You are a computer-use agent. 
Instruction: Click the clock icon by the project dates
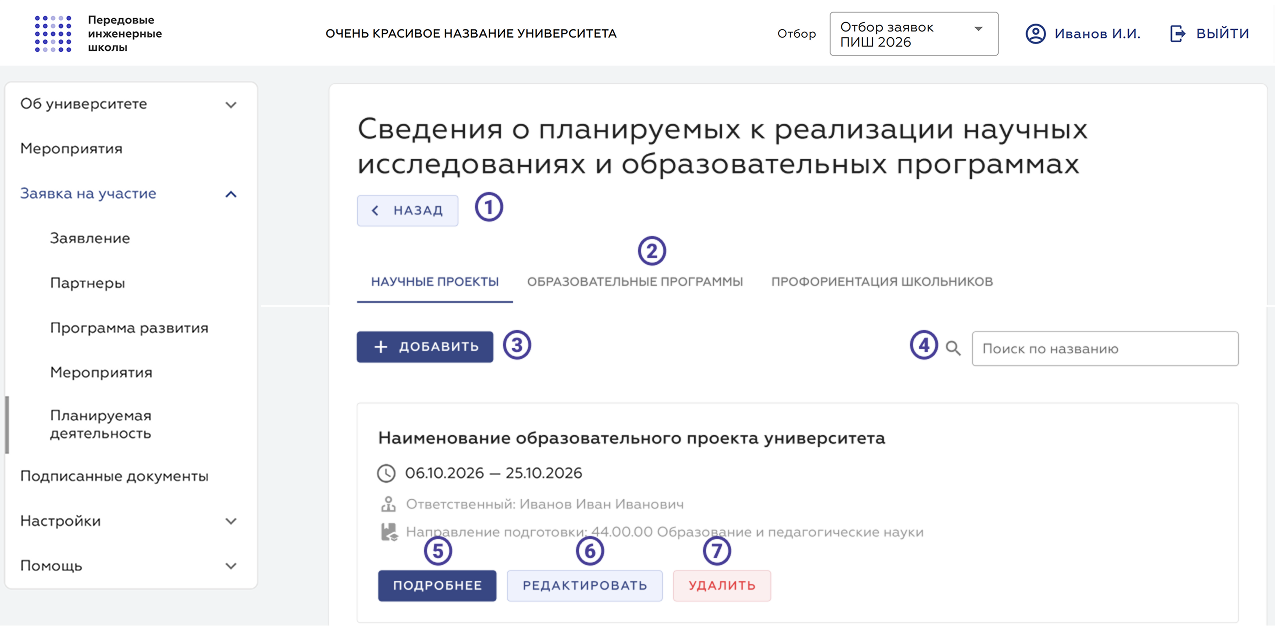(387, 473)
